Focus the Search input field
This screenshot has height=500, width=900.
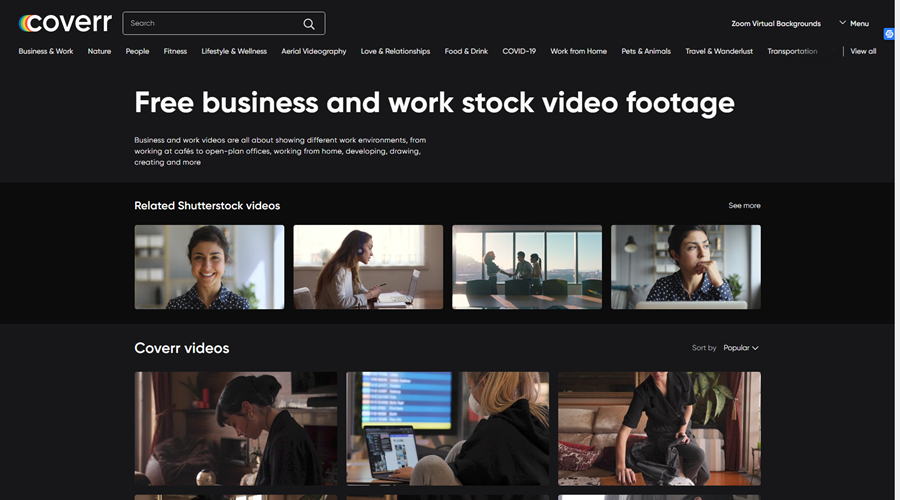224,24
